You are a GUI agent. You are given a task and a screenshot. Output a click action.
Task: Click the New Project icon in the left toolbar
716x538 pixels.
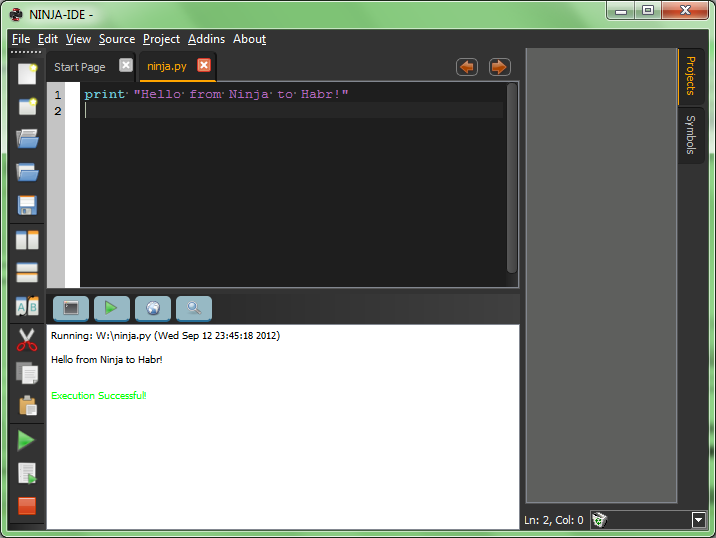(x=27, y=106)
